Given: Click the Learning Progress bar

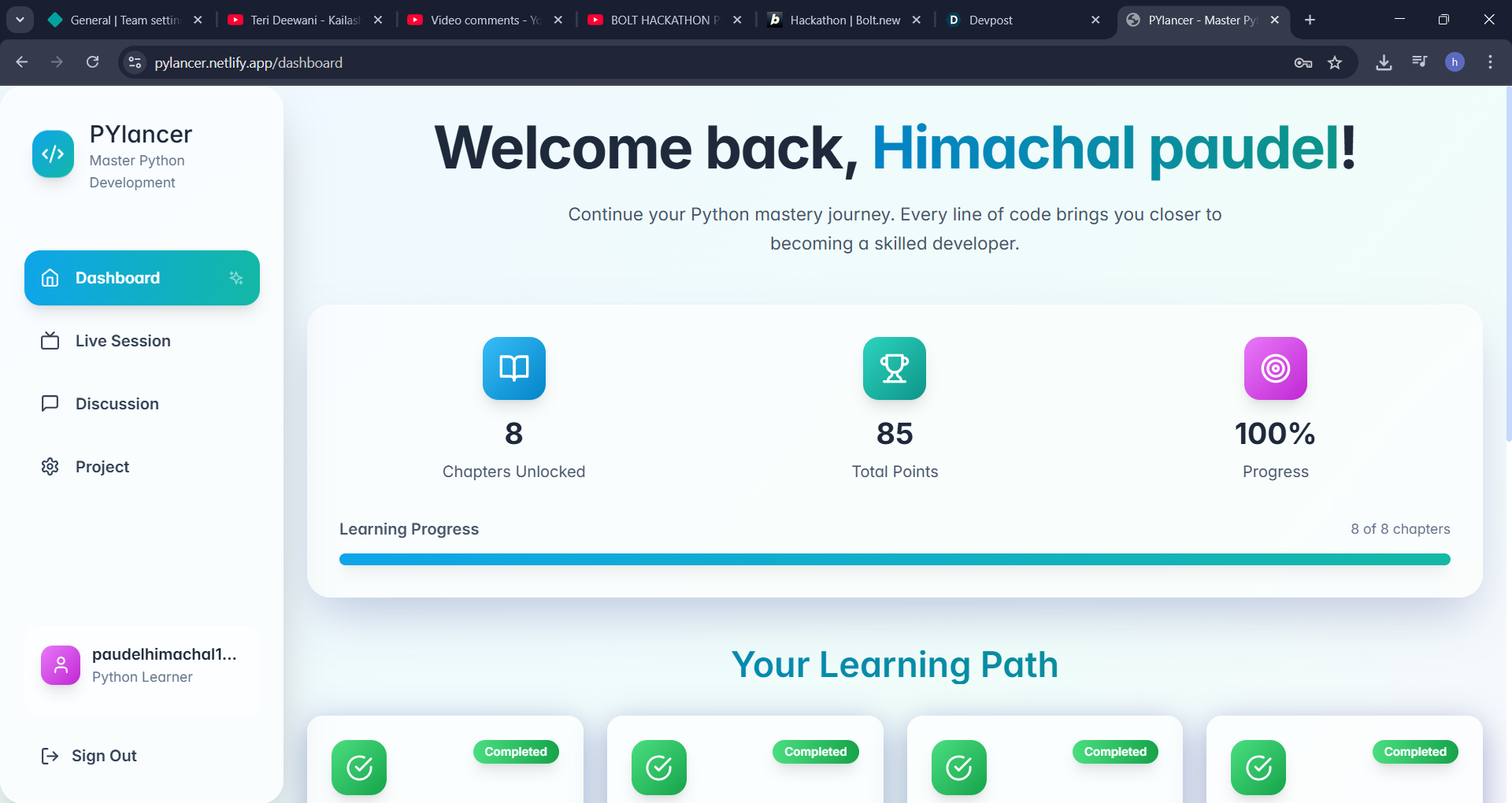Looking at the screenshot, I should click(895, 559).
